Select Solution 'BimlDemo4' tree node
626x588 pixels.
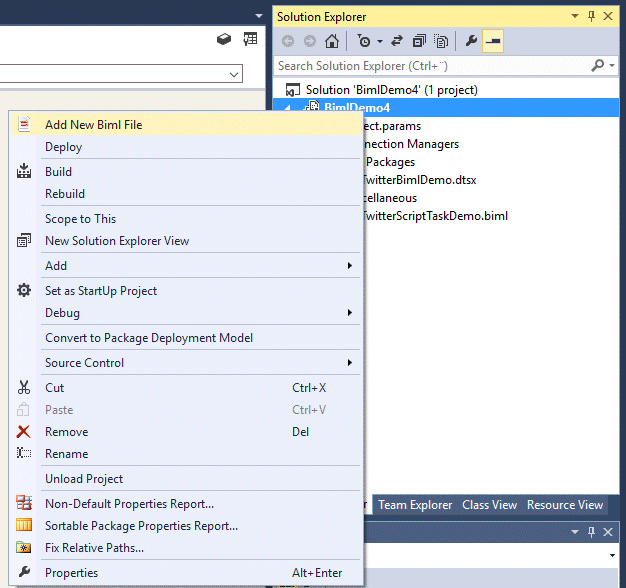click(391, 90)
